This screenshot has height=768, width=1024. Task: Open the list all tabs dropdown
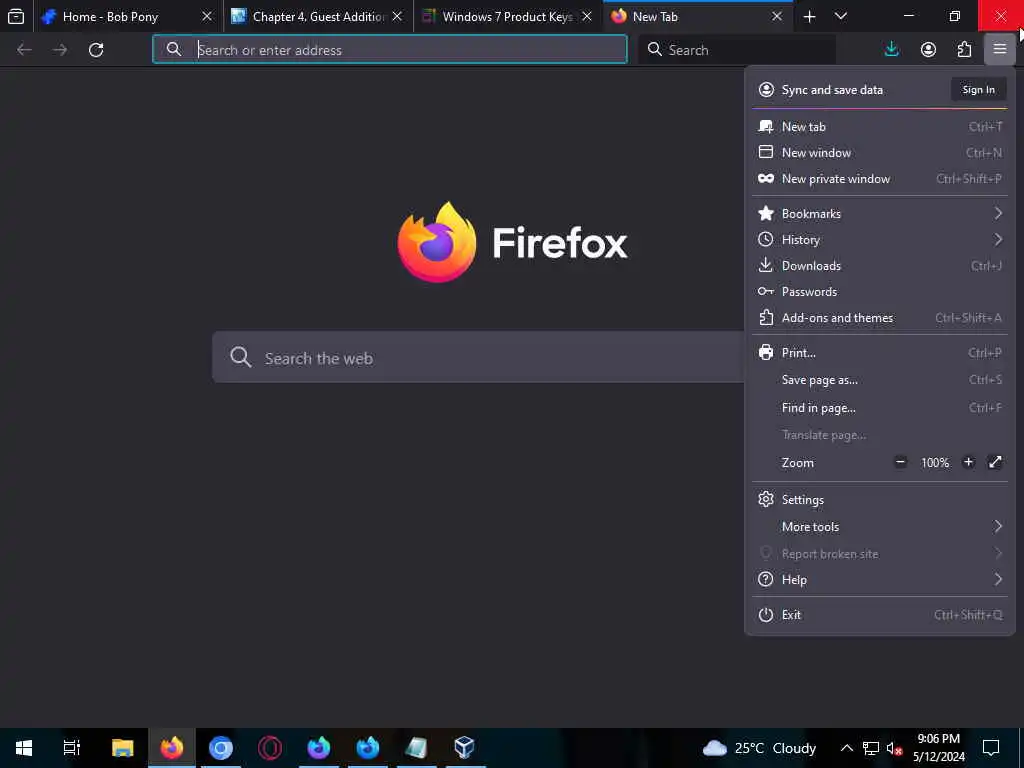(841, 16)
